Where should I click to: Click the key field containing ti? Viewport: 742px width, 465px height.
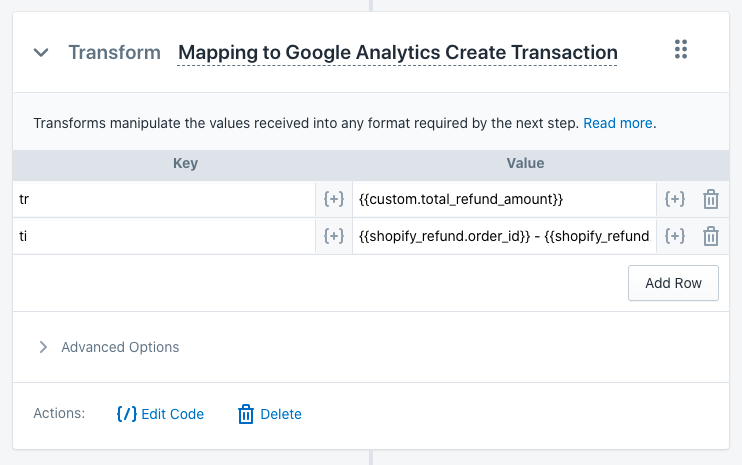pyautogui.click(x=164, y=236)
